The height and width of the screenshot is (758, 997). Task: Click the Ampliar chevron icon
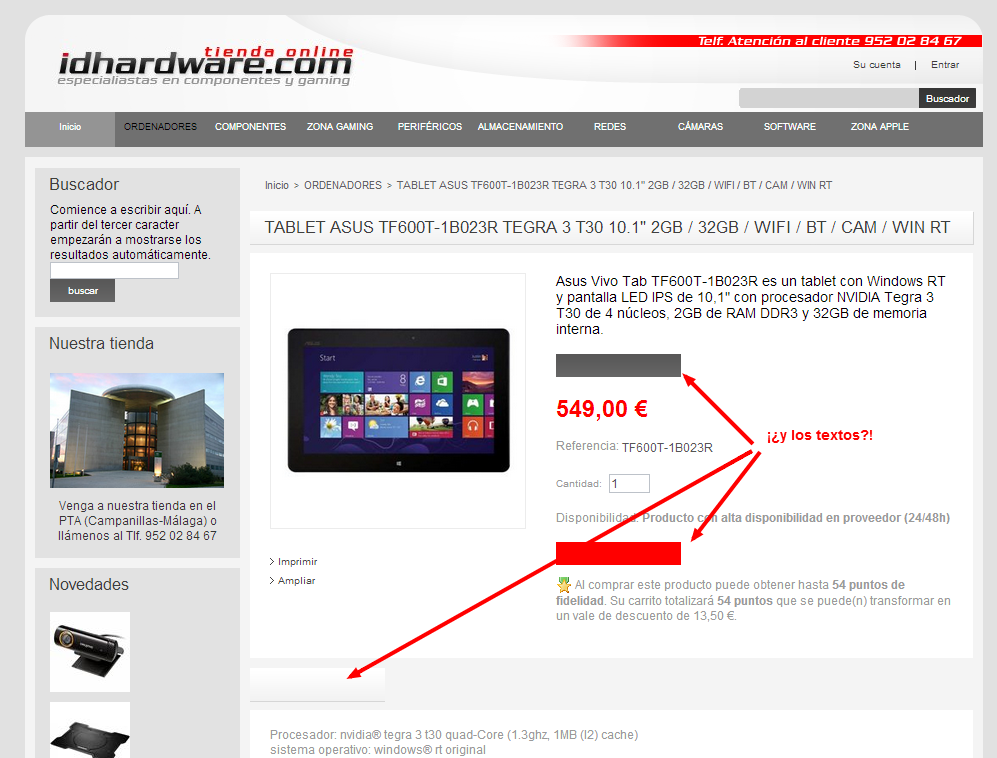coord(272,581)
